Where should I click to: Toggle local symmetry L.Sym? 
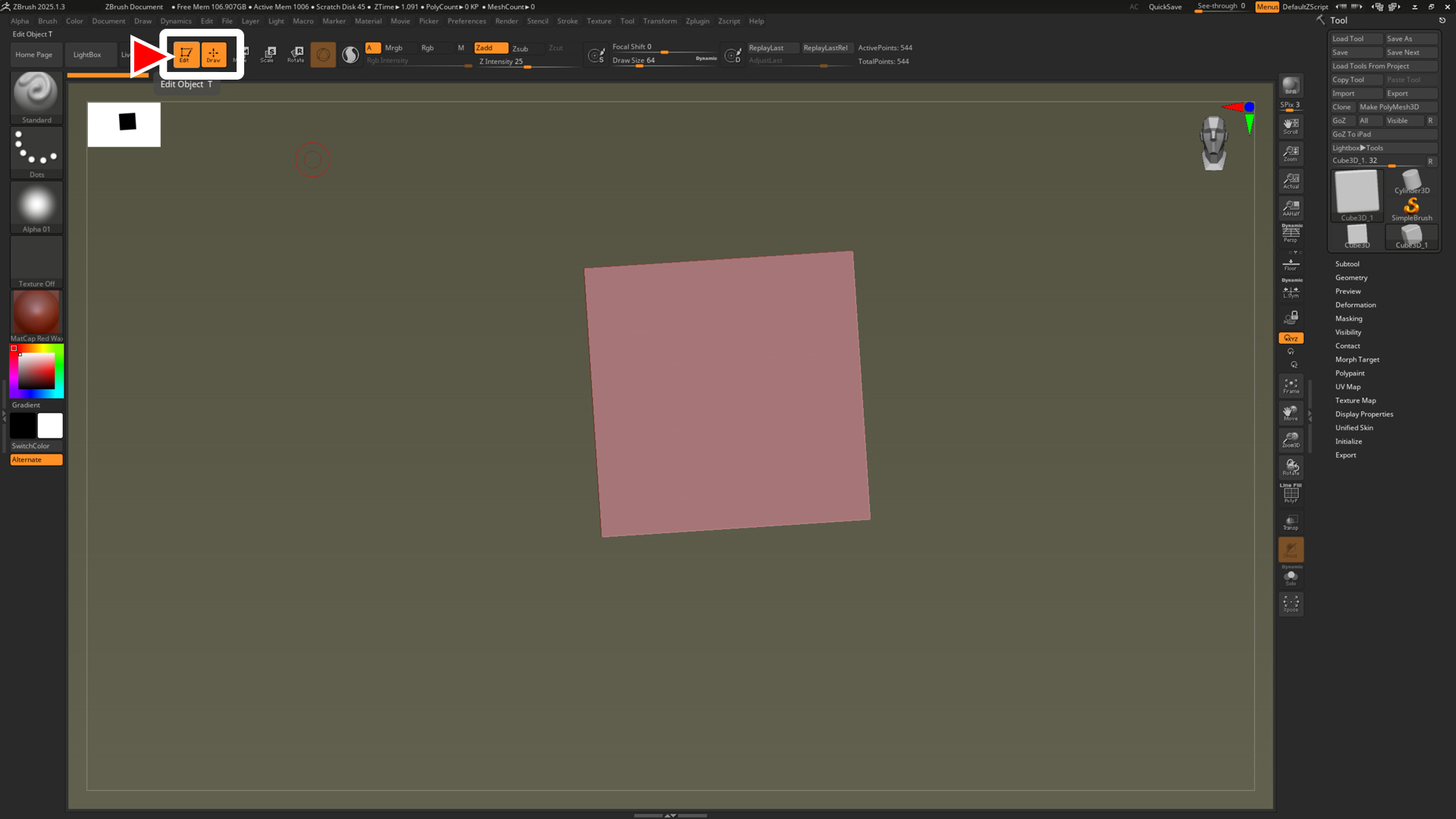pyautogui.click(x=1291, y=290)
